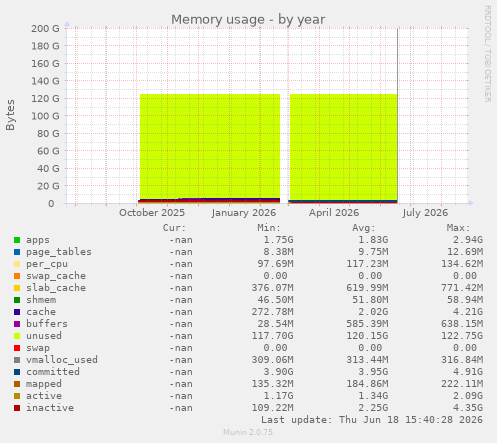Click the purple buffers legend swatch

[x=17, y=324]
